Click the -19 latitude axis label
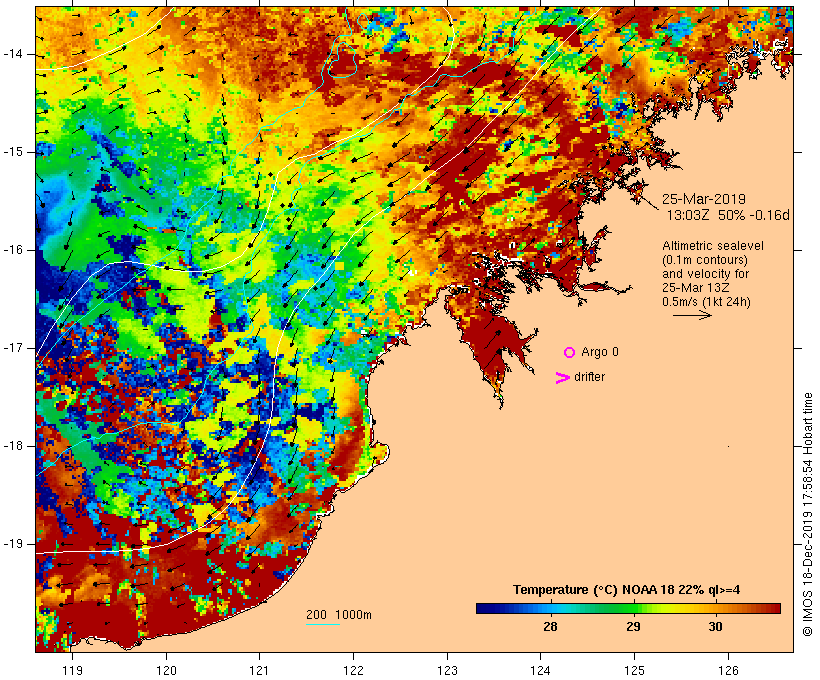The height and width of the screenshot is (680, 820). click(13, 544)
